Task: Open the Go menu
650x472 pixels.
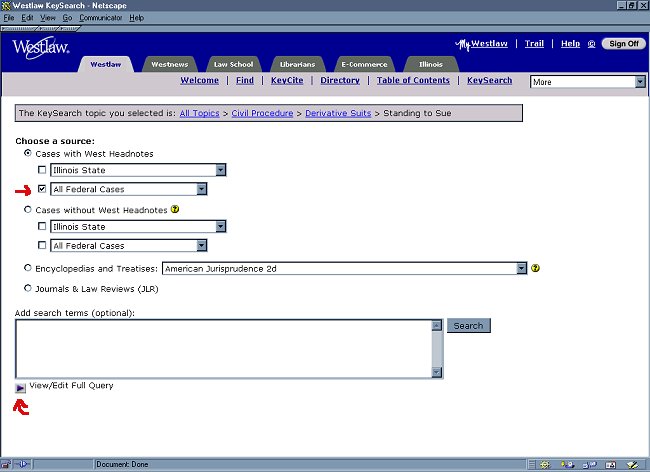Action: [x=67, y=18]
